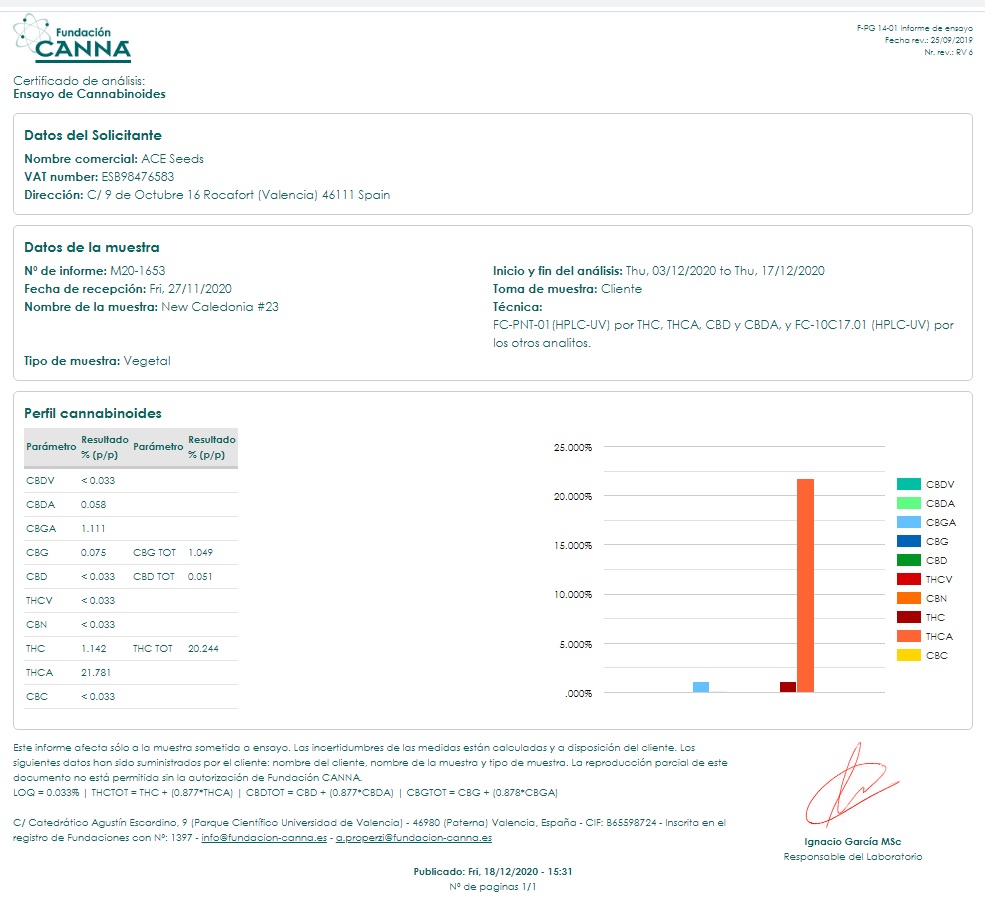985x913 pixels.
Task: Click the THCA result row 21.781
Action: point(131,672)
